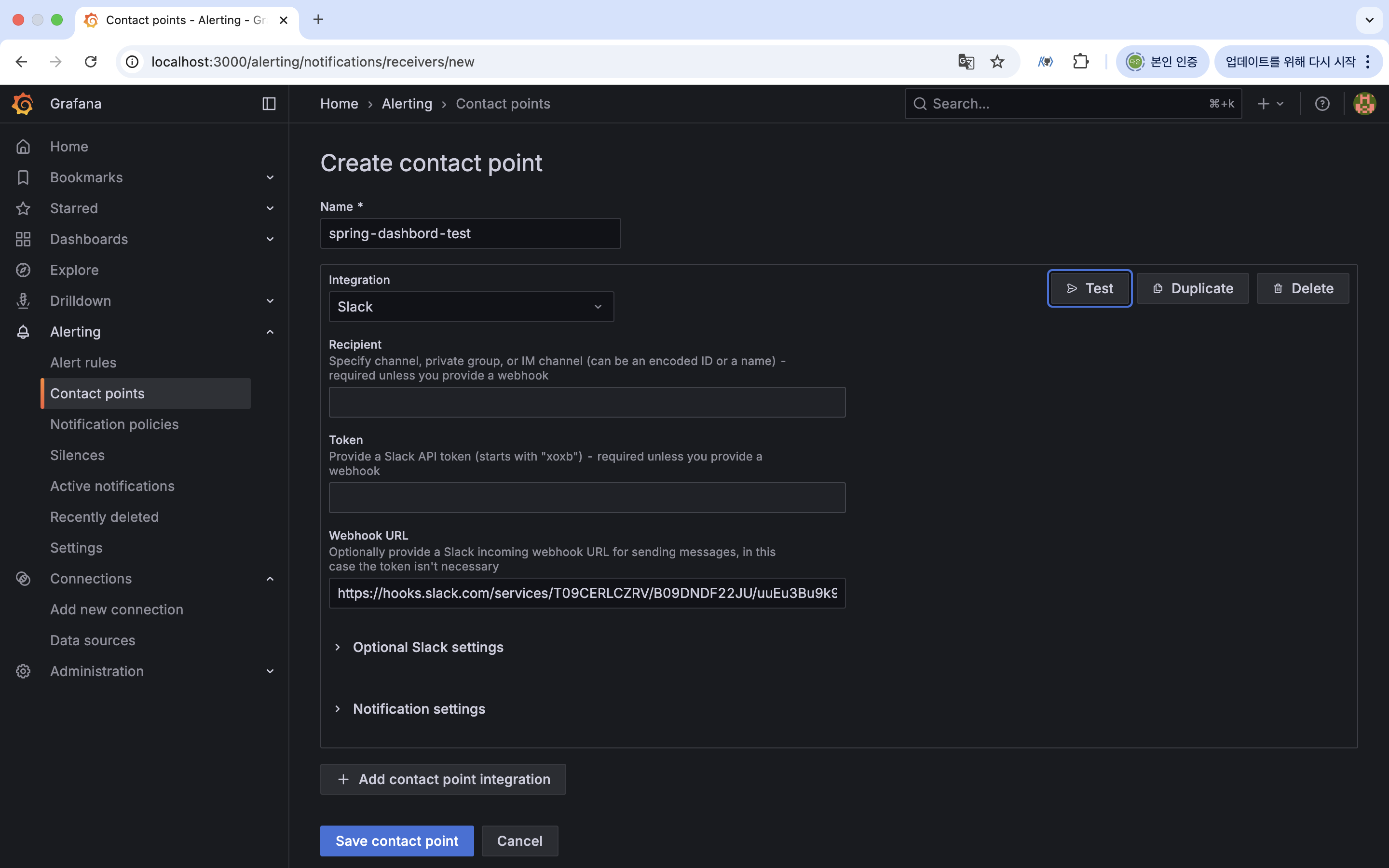Viewport: 1389px width, 868px height.
Task: Expand Notification settings section
Action: pos(419,709)
